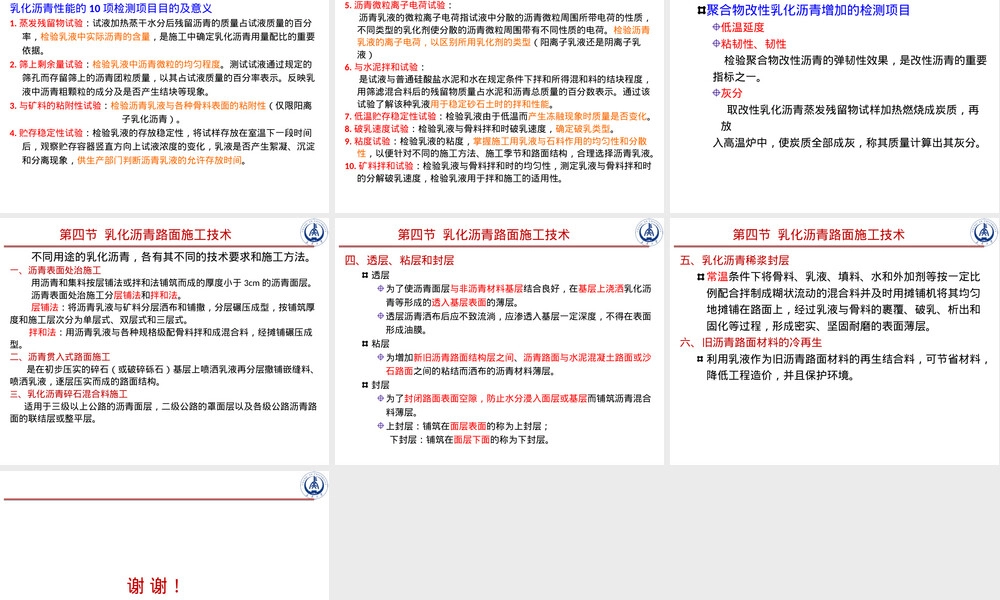Click the heading 五、乳化沥青稀浆封层
1000x600 pixels.
(735, 260)
